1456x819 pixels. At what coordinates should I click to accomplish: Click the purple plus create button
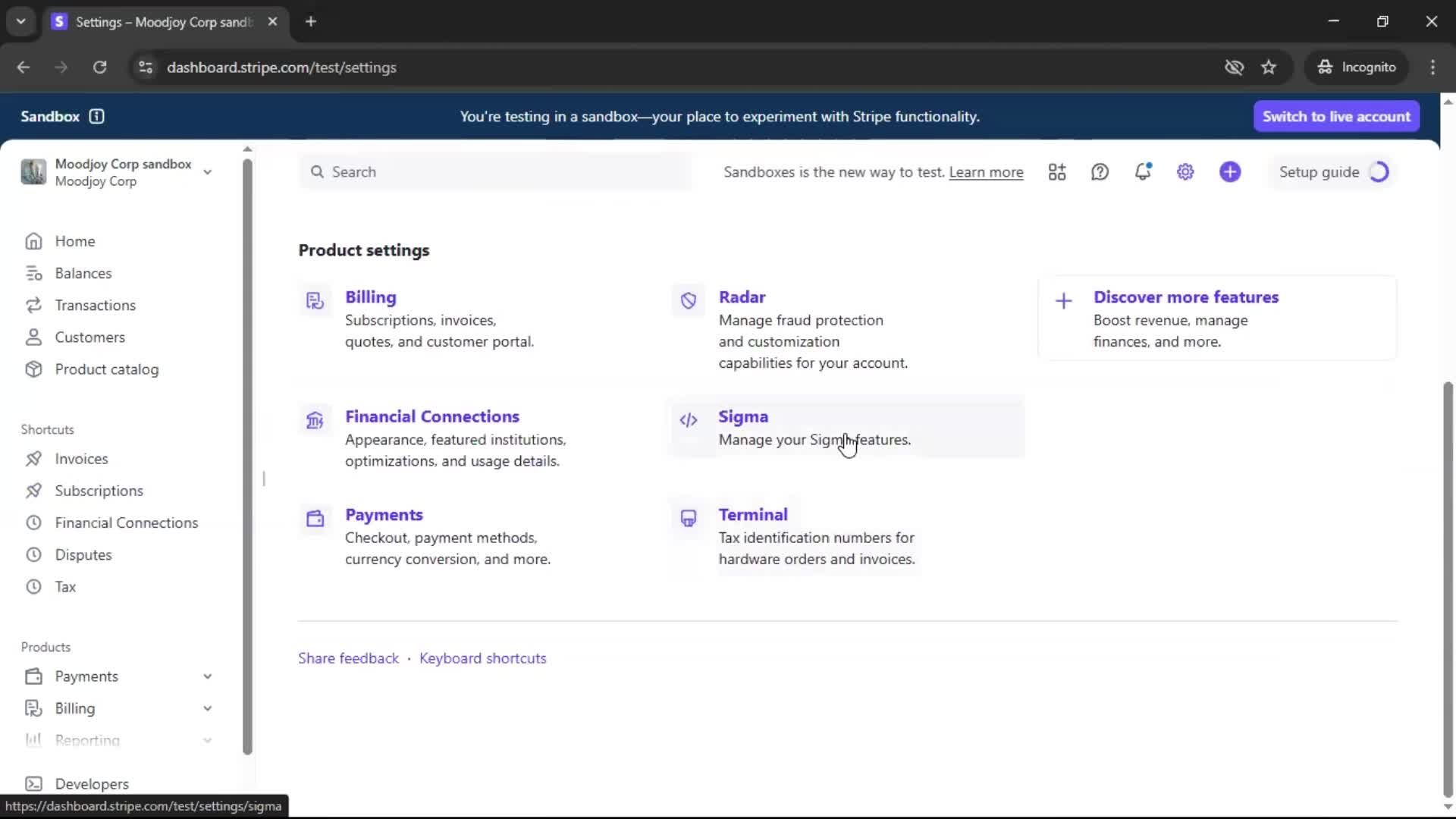point(1230,172)
